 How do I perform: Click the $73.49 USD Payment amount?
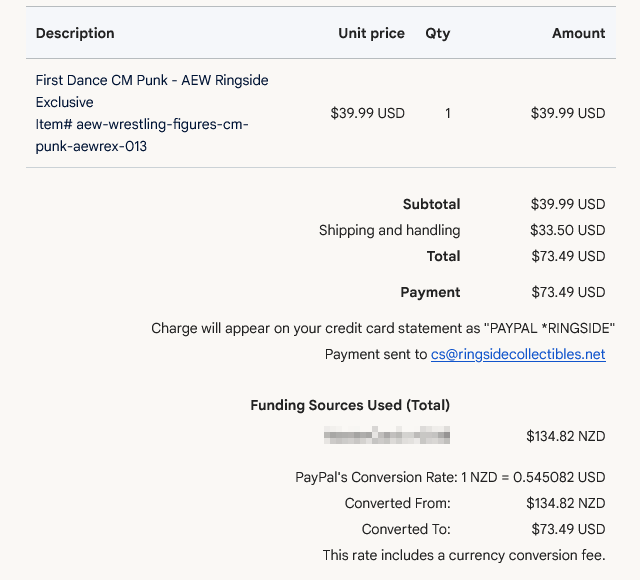click(567, 292)
